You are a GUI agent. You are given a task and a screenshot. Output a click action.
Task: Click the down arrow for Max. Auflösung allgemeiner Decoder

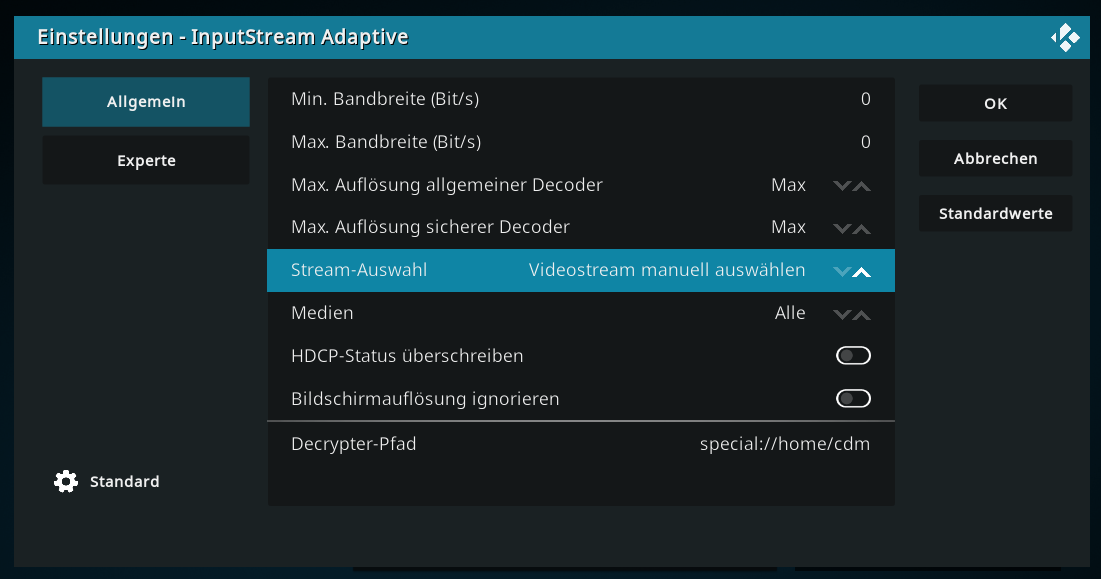842,186
